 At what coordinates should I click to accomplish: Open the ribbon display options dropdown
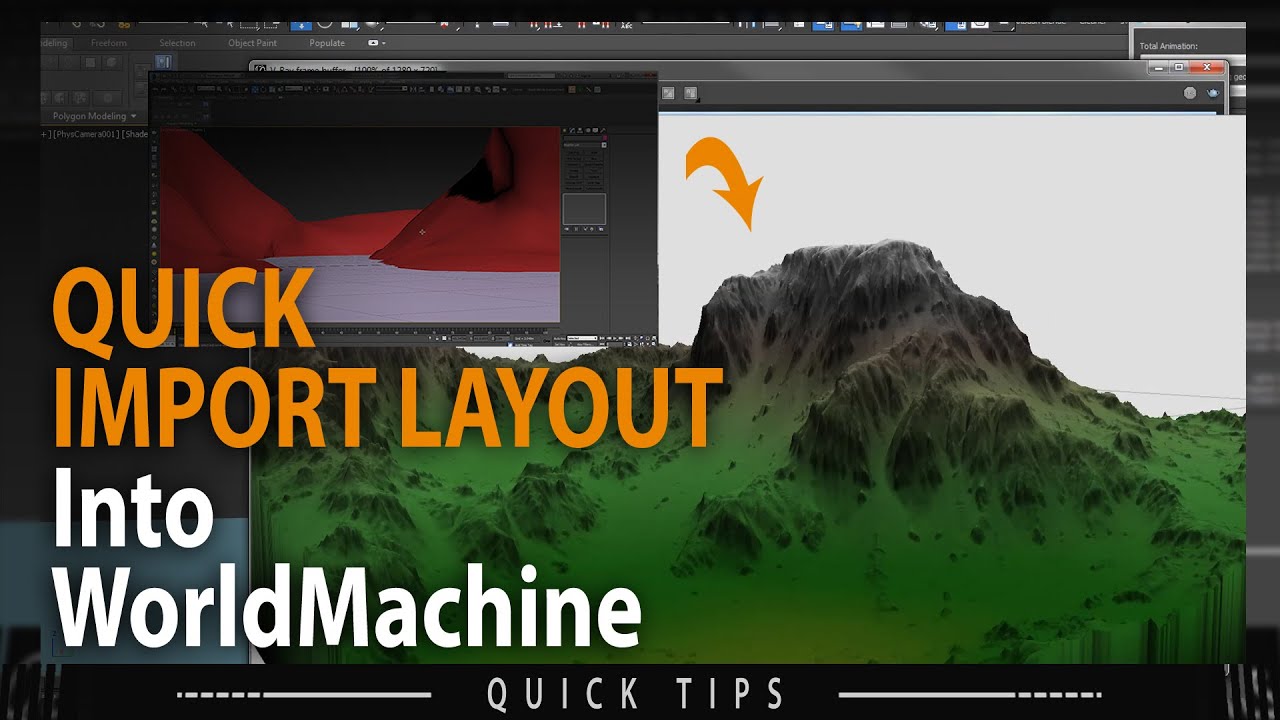[376, 43]
